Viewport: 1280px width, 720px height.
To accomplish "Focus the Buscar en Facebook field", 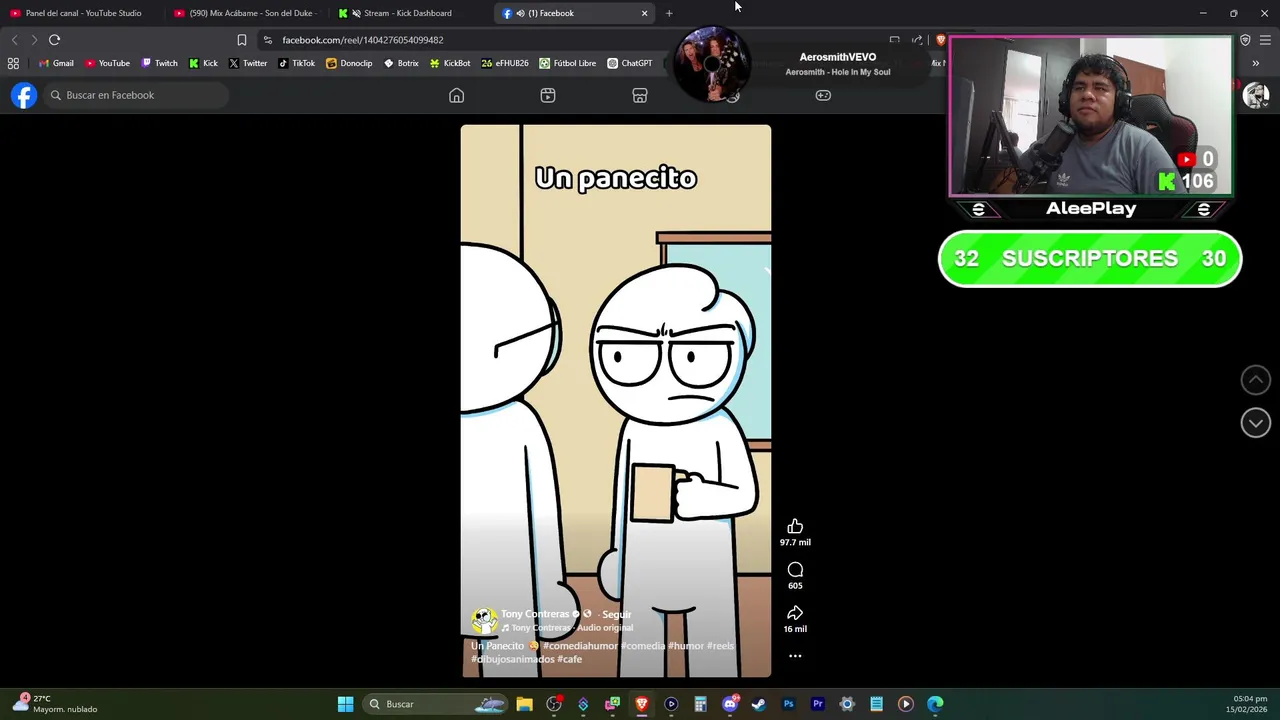I will pyautogui.click(x=136, y=95).
